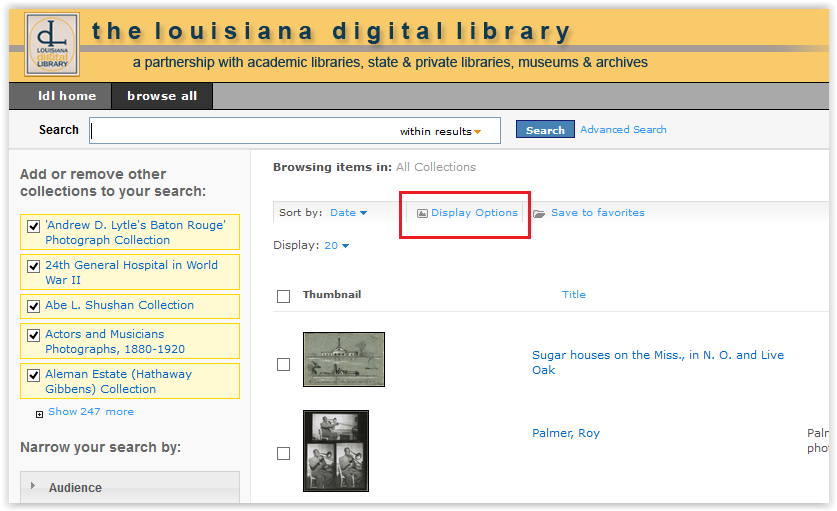Click the Louisiana Digital Library logo
The width and height of the screenshot is (837, 511).
pos(52,44)
